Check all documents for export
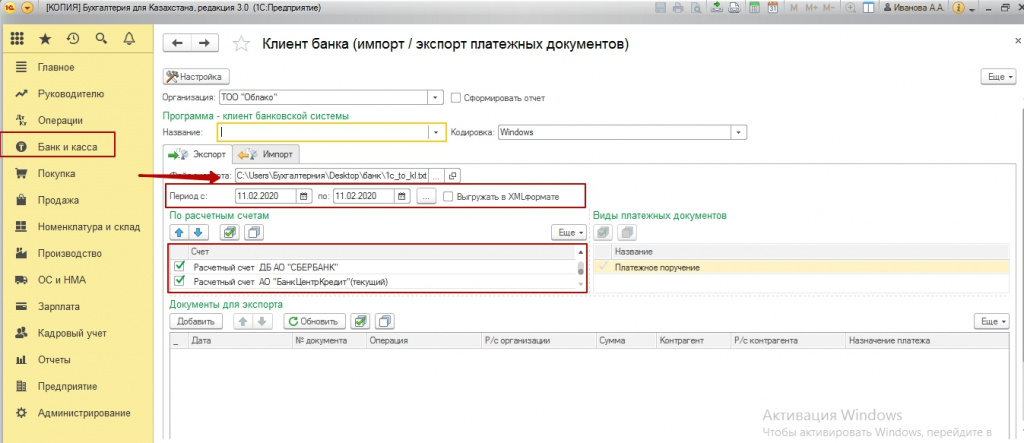 (x=360, y=321)
